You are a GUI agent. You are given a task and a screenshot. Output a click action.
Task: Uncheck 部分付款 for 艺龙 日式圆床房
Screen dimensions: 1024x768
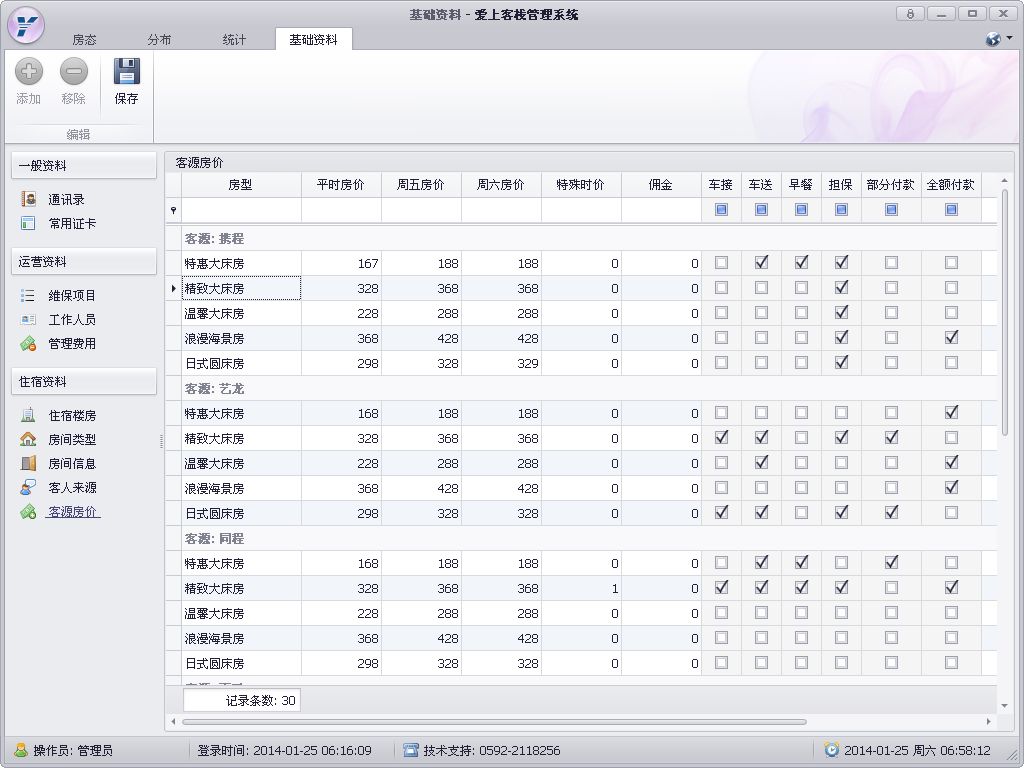(x=891, y=513)
